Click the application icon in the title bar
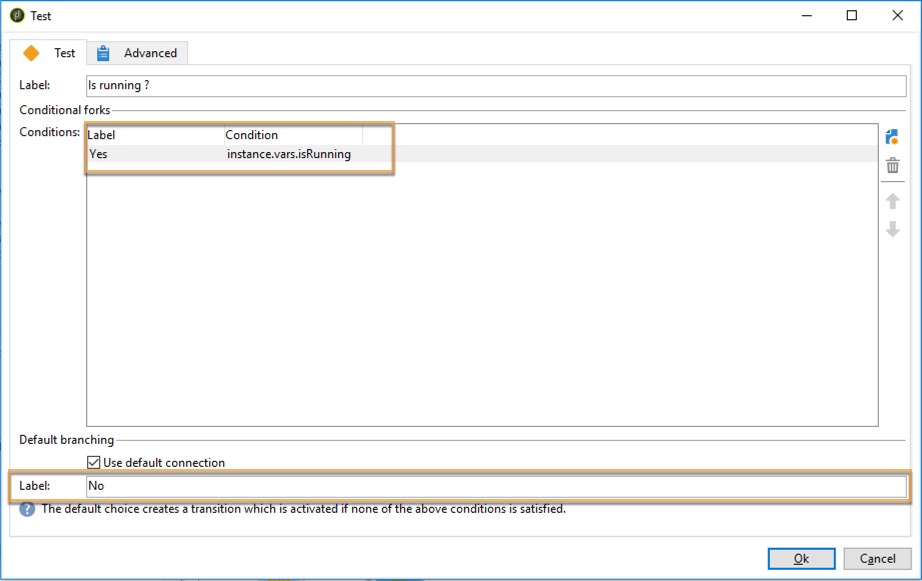Screen dimensions: 922x581 click(x=17, y=15)
